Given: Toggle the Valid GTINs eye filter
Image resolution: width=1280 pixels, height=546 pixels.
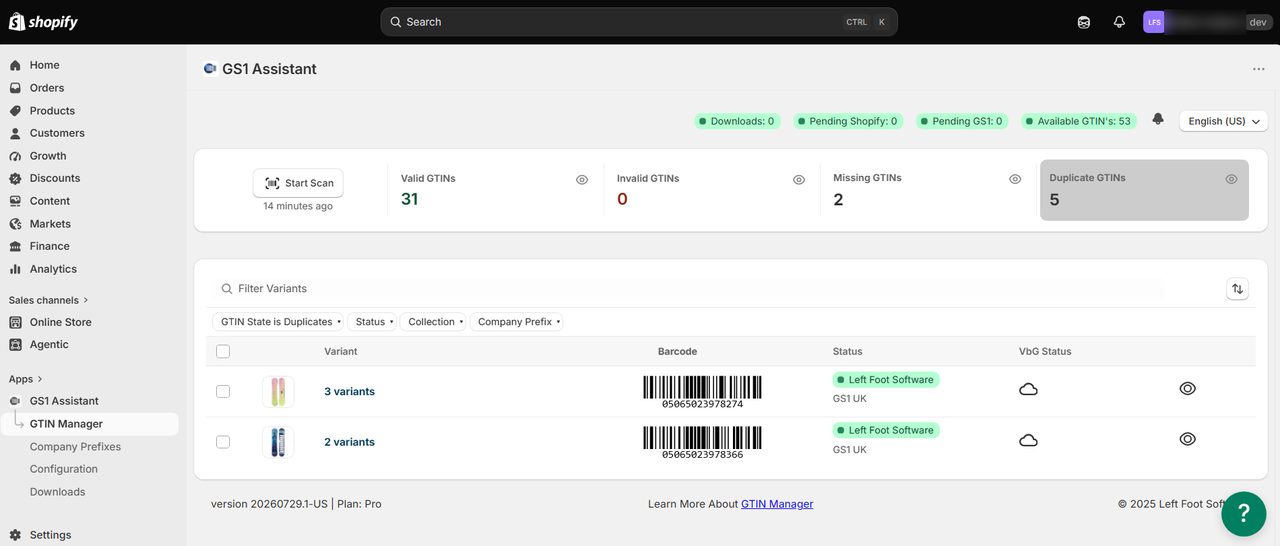Looking at the screenshot, I should click(582, 180).
